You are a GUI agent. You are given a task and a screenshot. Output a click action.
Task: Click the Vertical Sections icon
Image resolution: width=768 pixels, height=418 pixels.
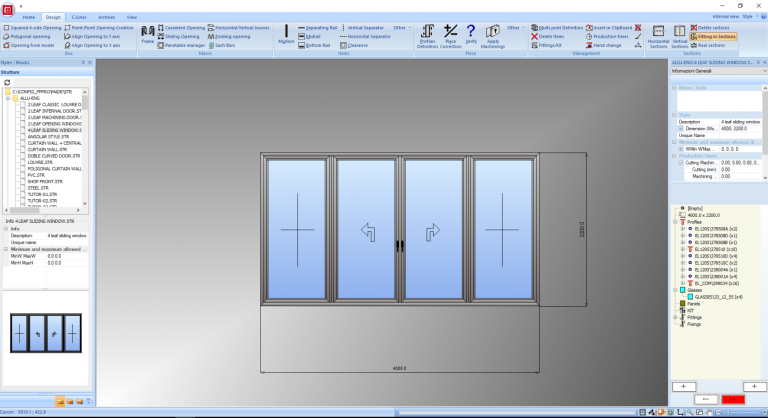tap(679, 36)
